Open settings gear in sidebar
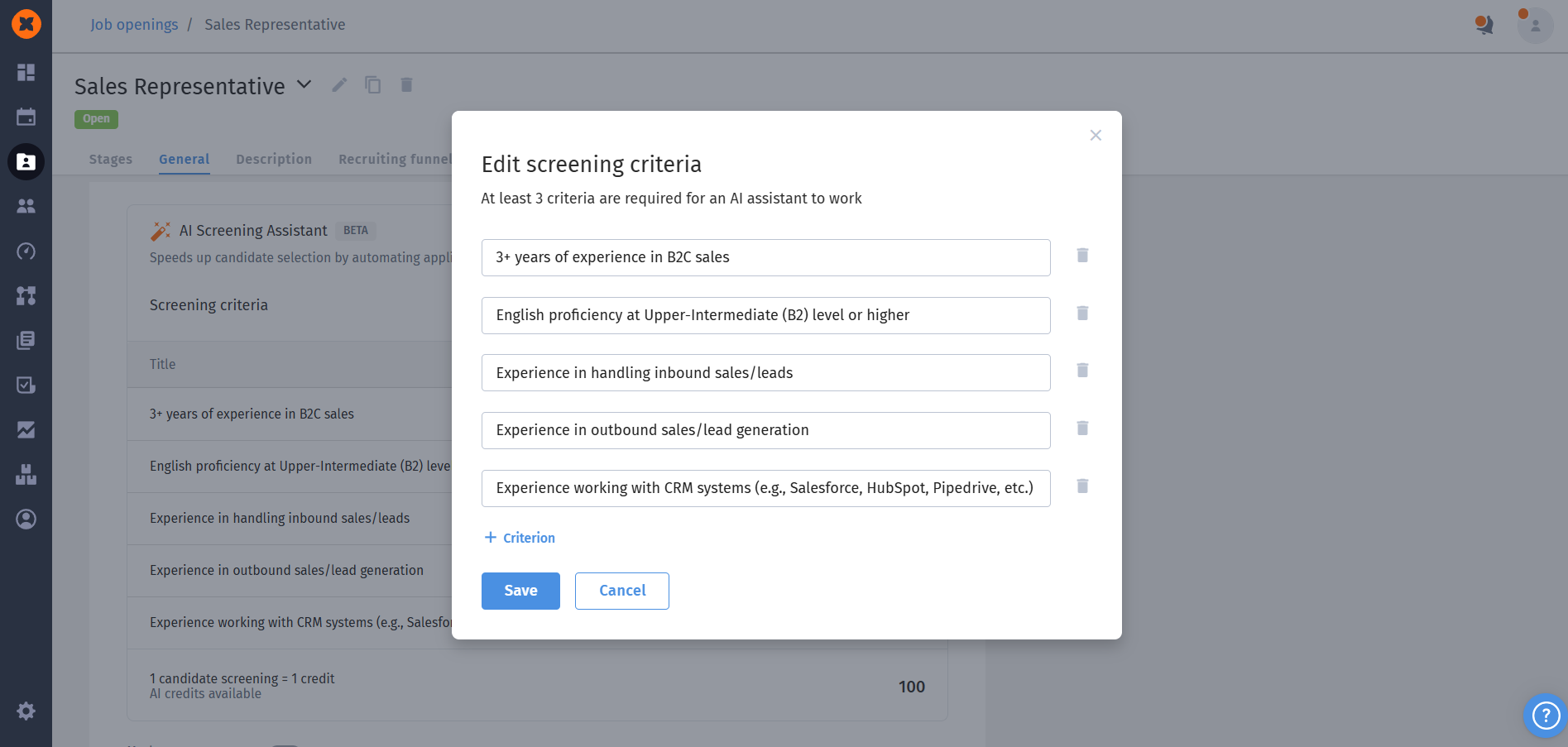The width and height of the screenshot is (1568, 747). point(26,711)
